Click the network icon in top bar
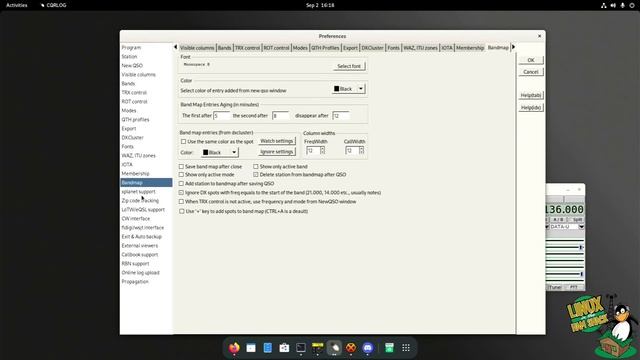The height and width of the screenshot is (360, 640). click(603, 5)
